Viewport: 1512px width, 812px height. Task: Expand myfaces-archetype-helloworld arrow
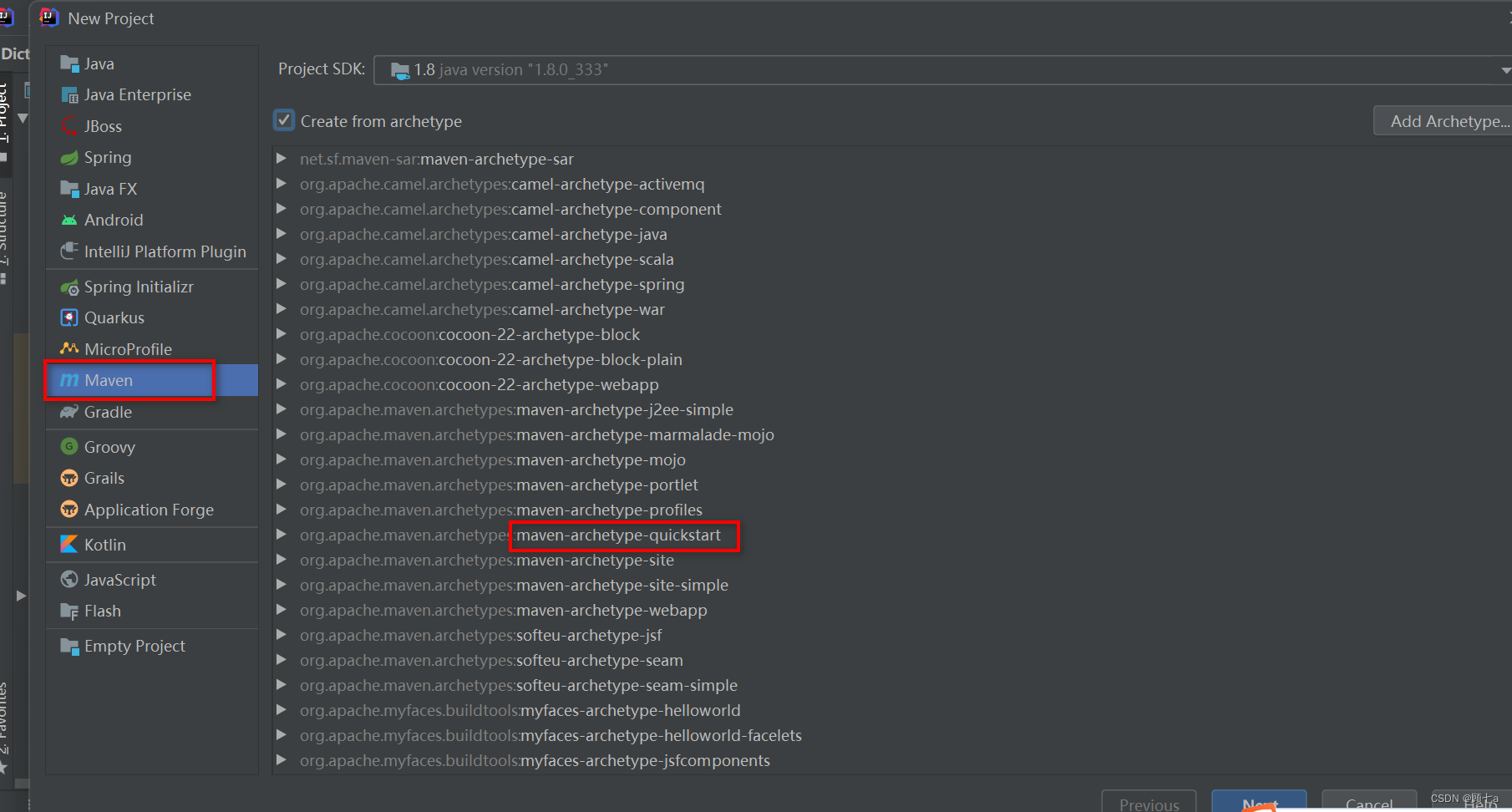pyautogui.click(x=282, y=710)
